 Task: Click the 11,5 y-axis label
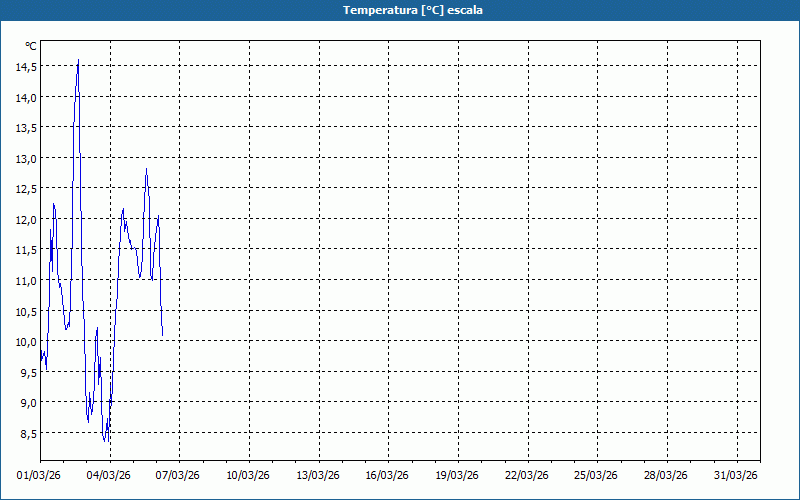pyautogui.click(x=26, y=250)
